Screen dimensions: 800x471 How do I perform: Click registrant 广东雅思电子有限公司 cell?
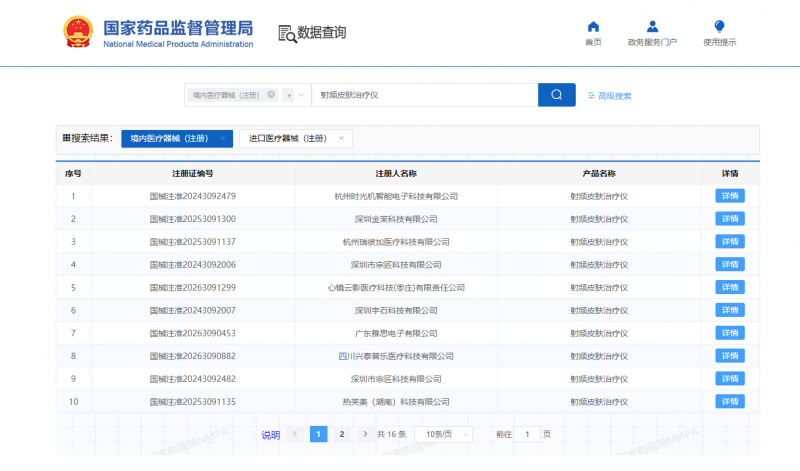[396, 333]
